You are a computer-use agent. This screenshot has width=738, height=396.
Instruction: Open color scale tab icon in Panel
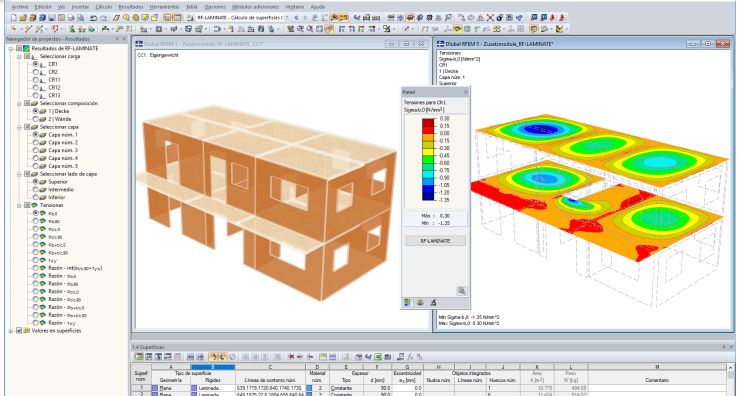point(407,303)
